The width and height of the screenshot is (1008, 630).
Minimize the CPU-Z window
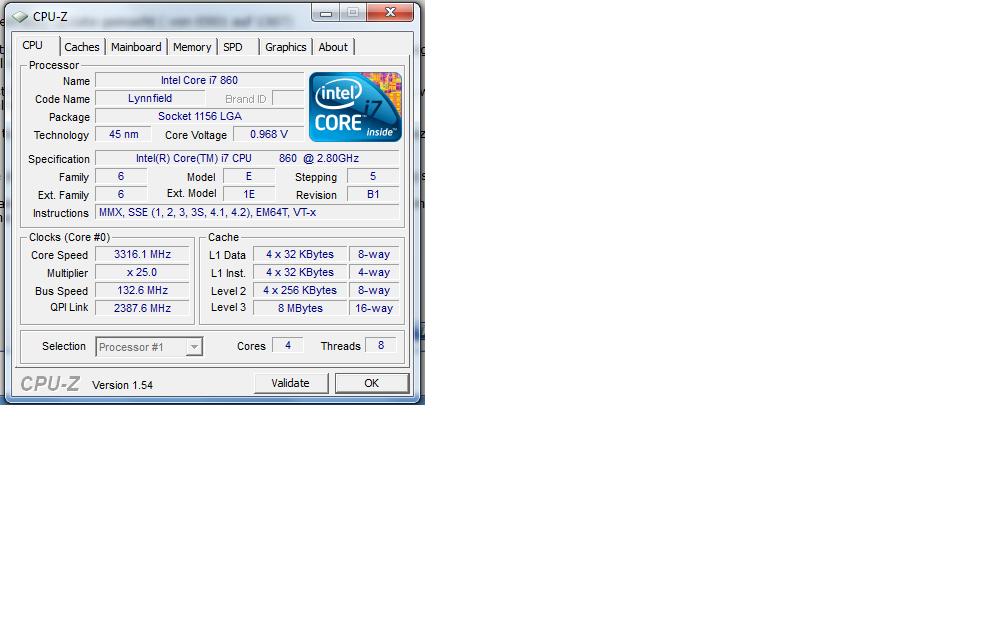[326, 12]
